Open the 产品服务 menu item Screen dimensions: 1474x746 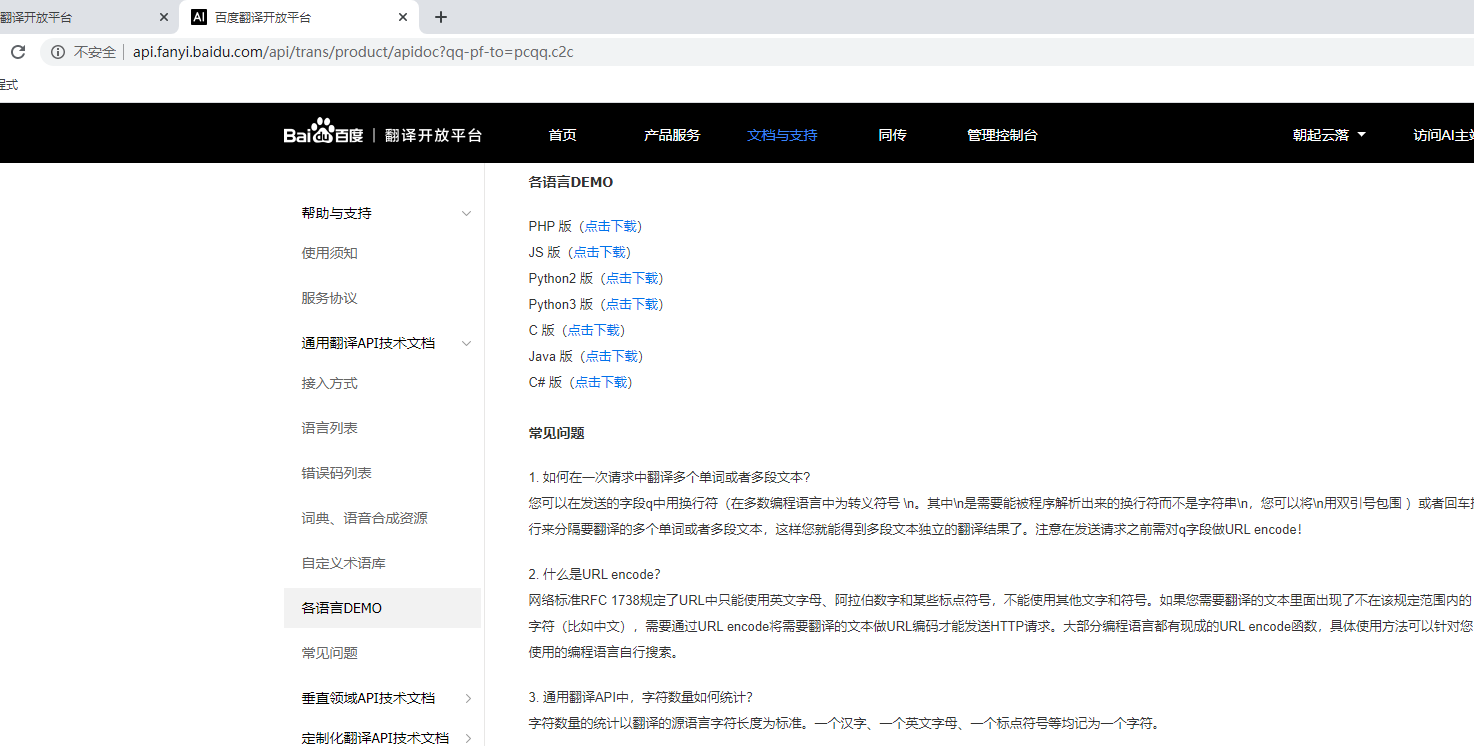click(x=672, y=133)
